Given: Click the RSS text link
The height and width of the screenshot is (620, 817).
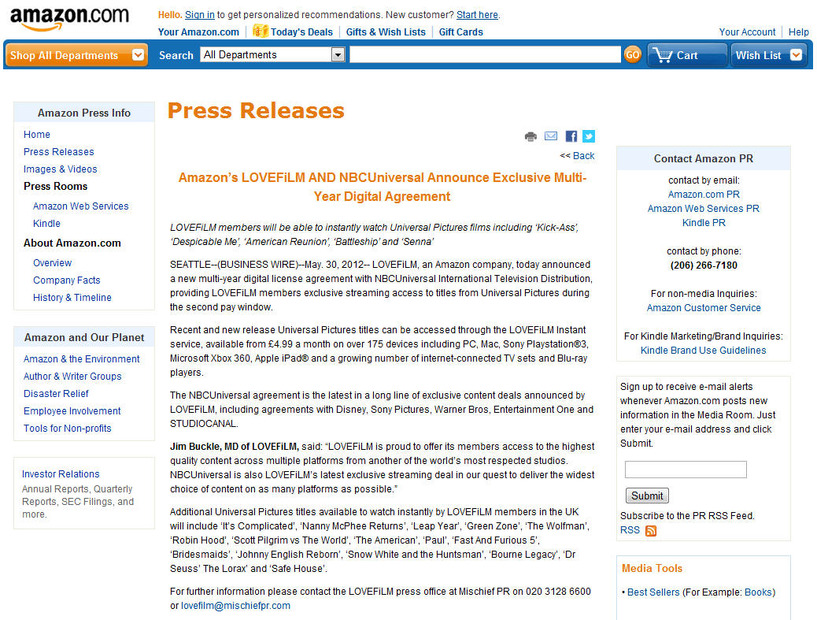Looking at the screenshot, I should [x=629, y=530].
